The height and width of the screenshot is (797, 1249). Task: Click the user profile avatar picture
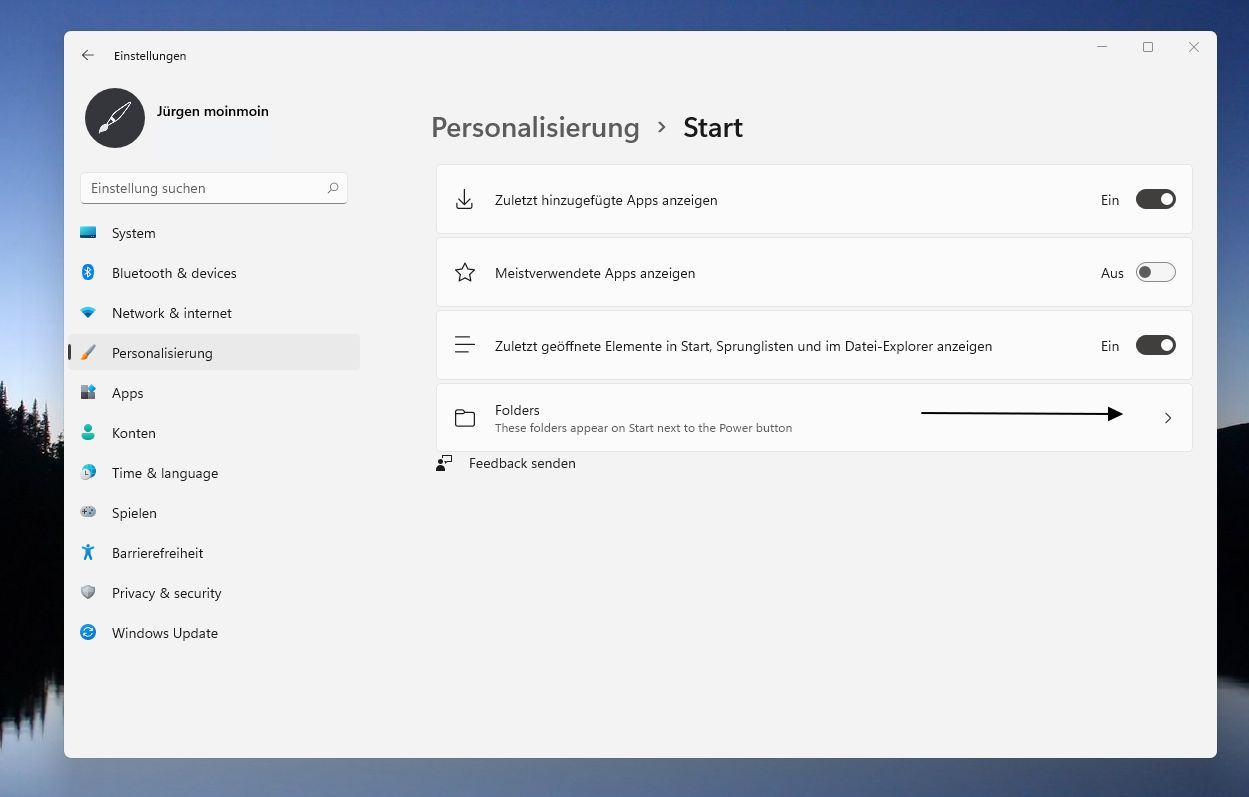115,118
